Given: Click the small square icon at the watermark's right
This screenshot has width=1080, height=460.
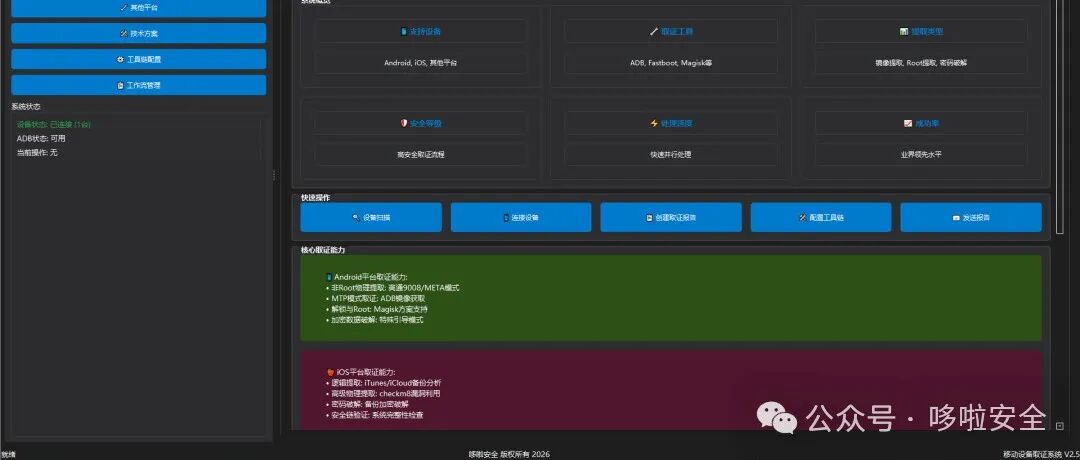Looking at the screenshot, I should pyautogui.click(x=1059, y=426).
